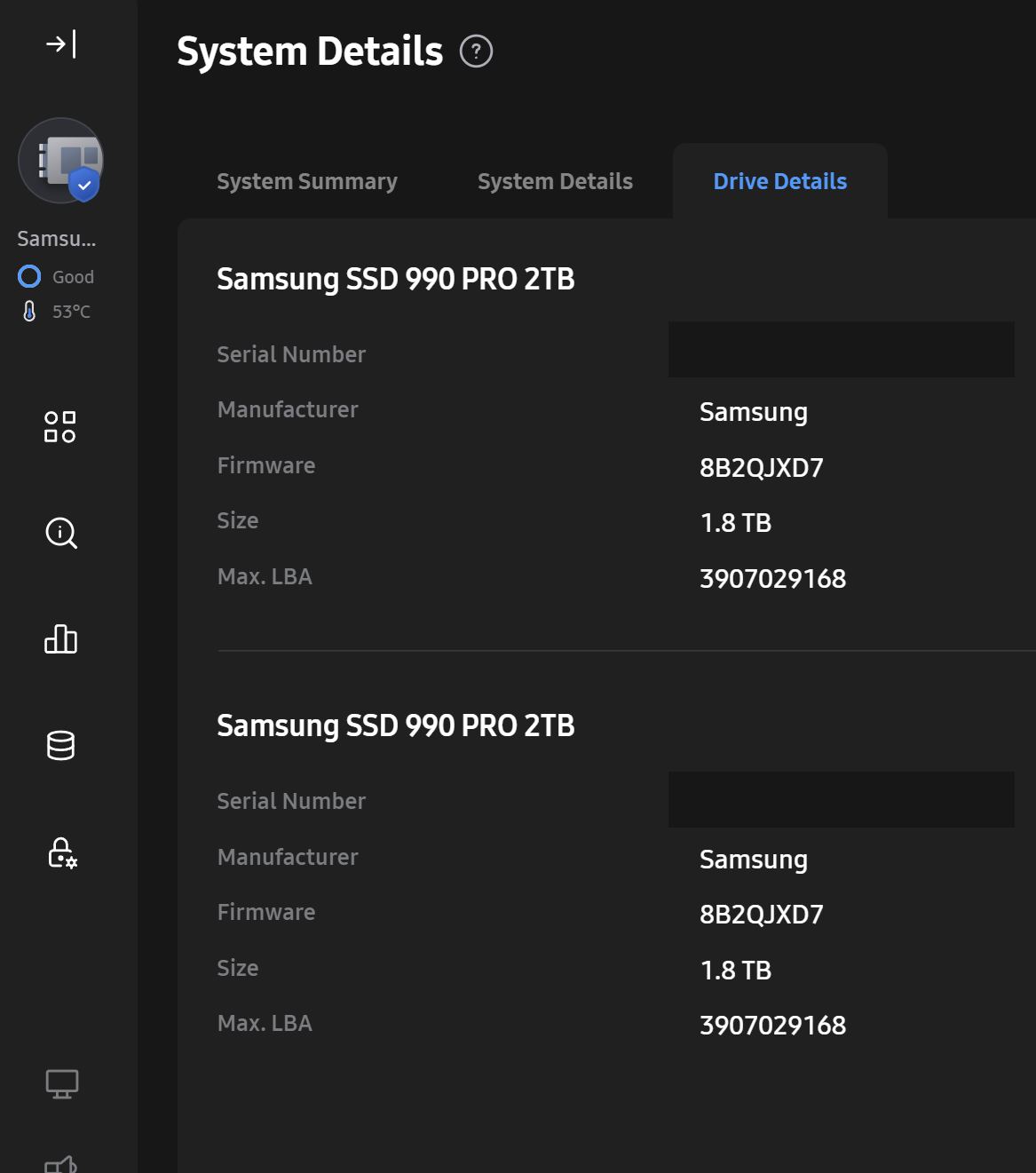Expand the sidebar with the arrow icon

[61, 44]
